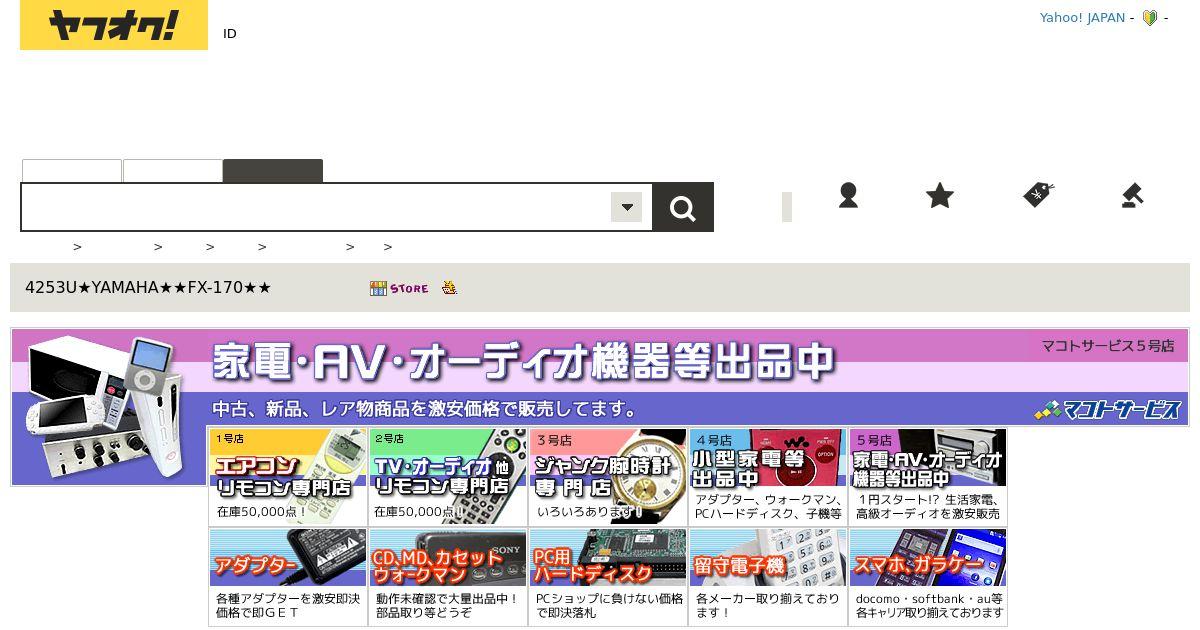Open the person account icon

point(848,195)
